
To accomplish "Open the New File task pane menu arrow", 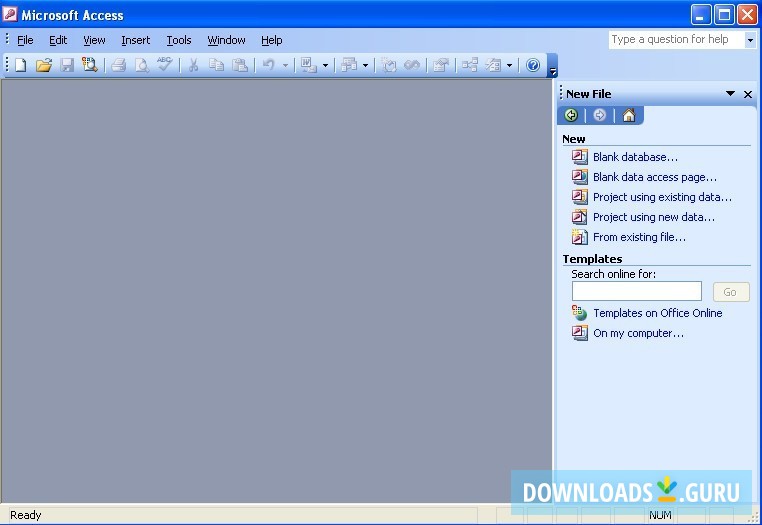I will tap(730, 93).
